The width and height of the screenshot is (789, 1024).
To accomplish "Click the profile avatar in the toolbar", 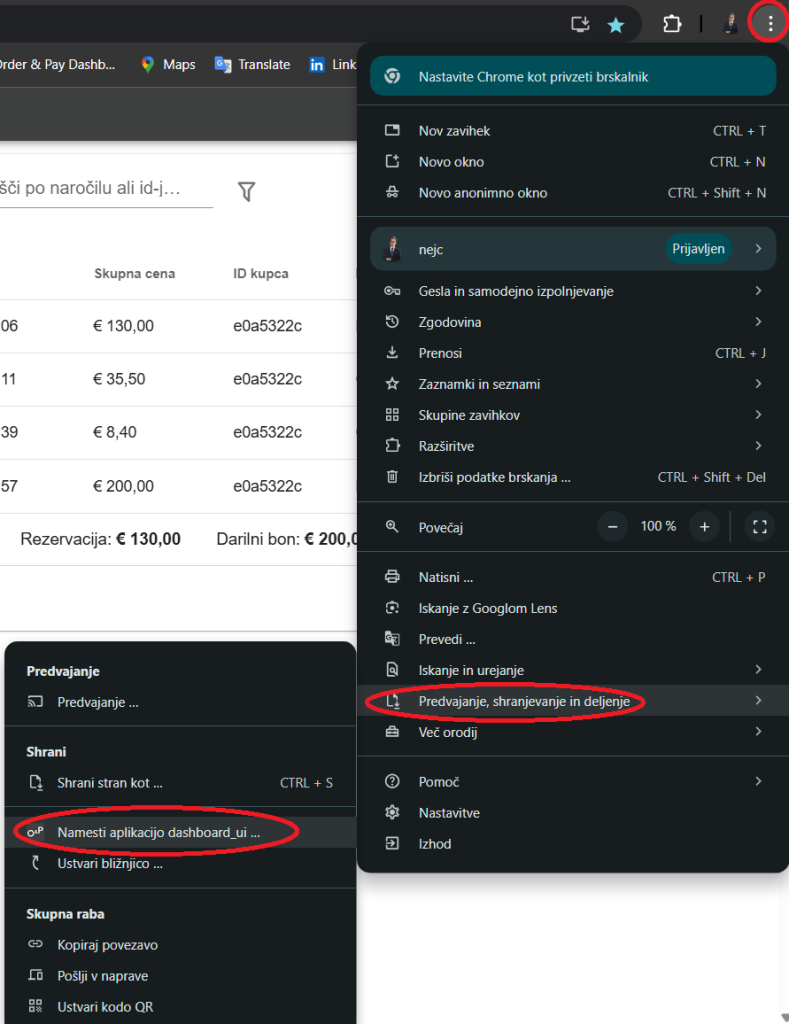I will click(731, 24).
